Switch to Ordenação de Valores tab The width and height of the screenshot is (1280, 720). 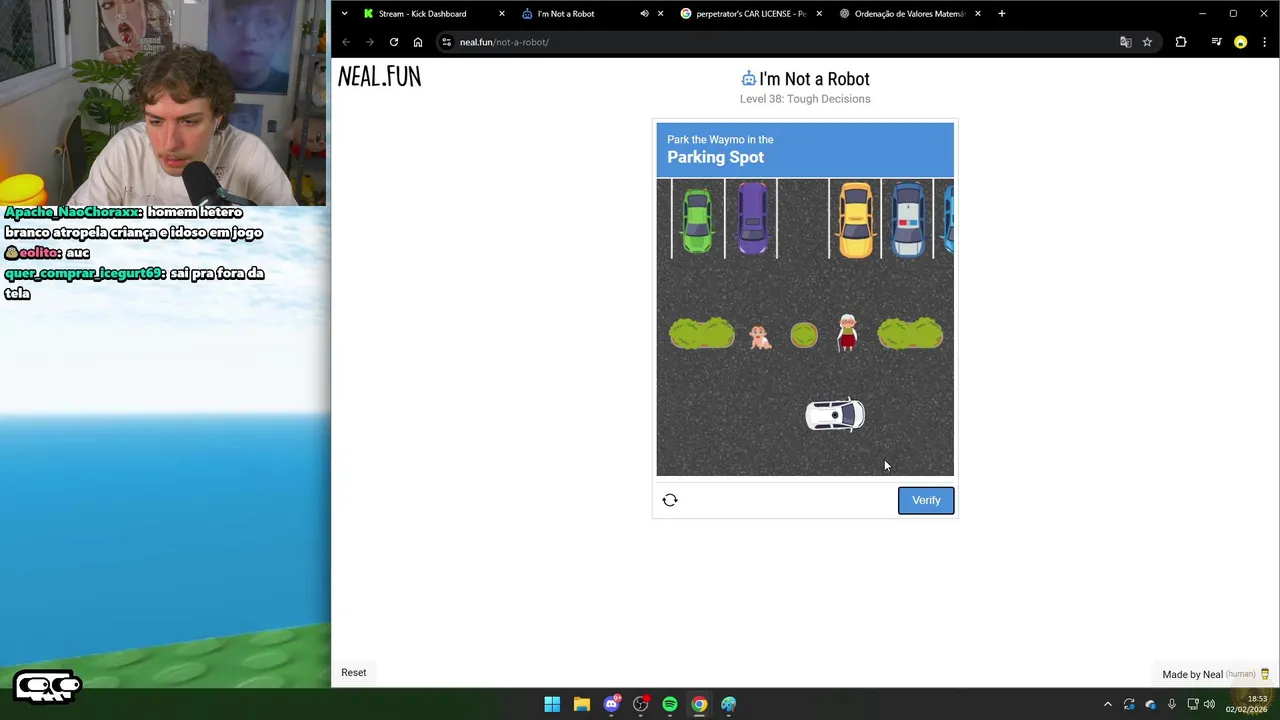coord(909,14)
